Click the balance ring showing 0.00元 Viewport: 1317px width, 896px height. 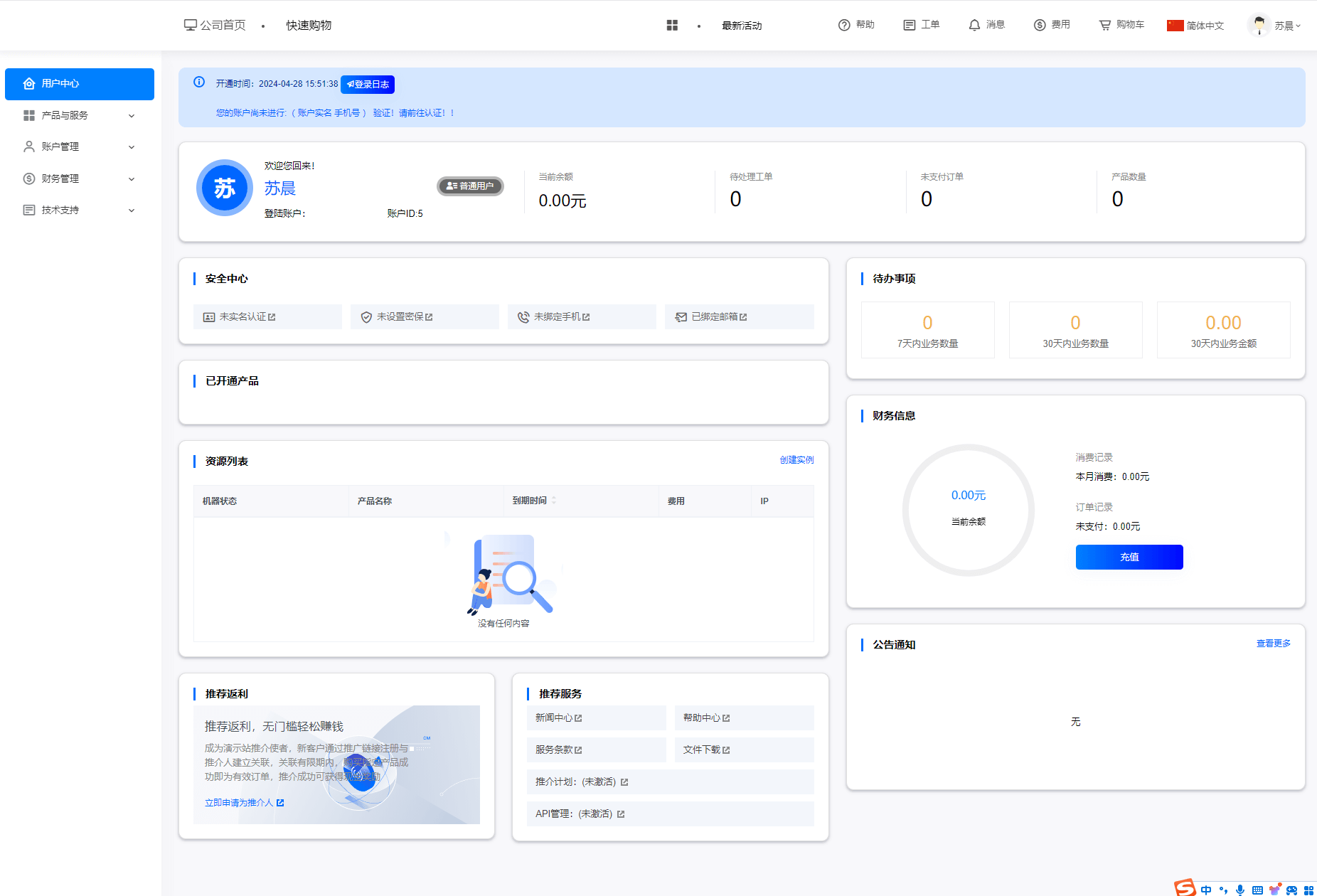coord(969,510)
